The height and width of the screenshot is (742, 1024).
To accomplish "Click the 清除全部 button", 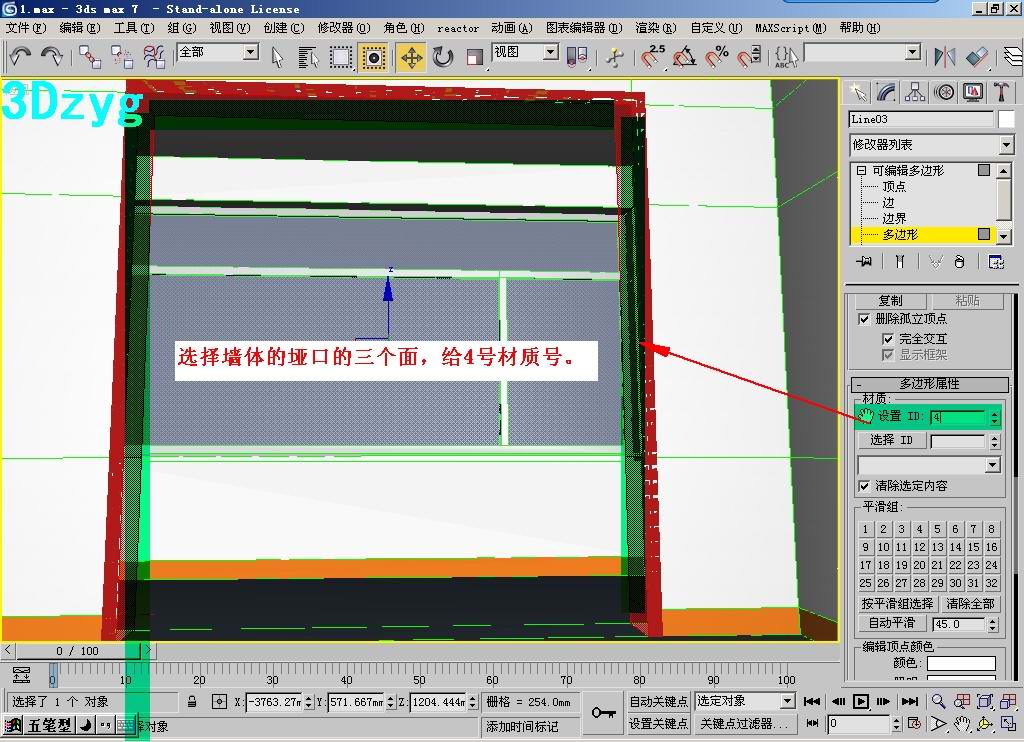I will (x=970, y=604).
